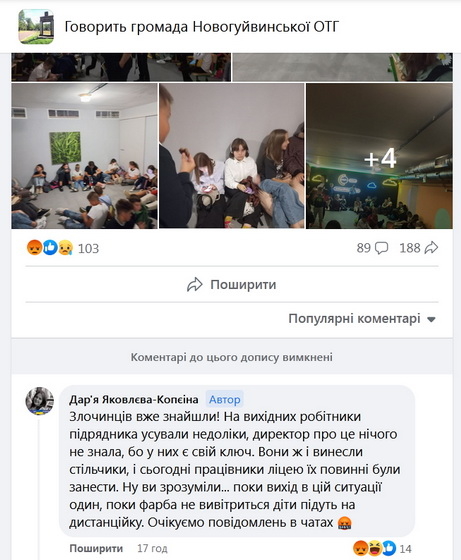Open photo of girls sitting against wall
The height and width of the screenshot is (560, 461).
pos(232,156)
